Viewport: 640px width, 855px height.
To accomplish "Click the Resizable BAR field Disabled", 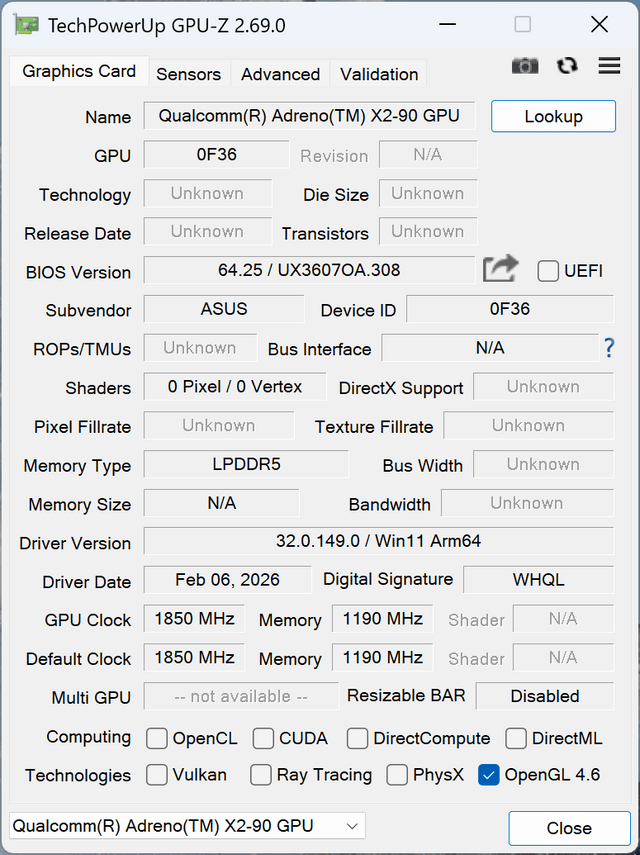I will point(545,696).
